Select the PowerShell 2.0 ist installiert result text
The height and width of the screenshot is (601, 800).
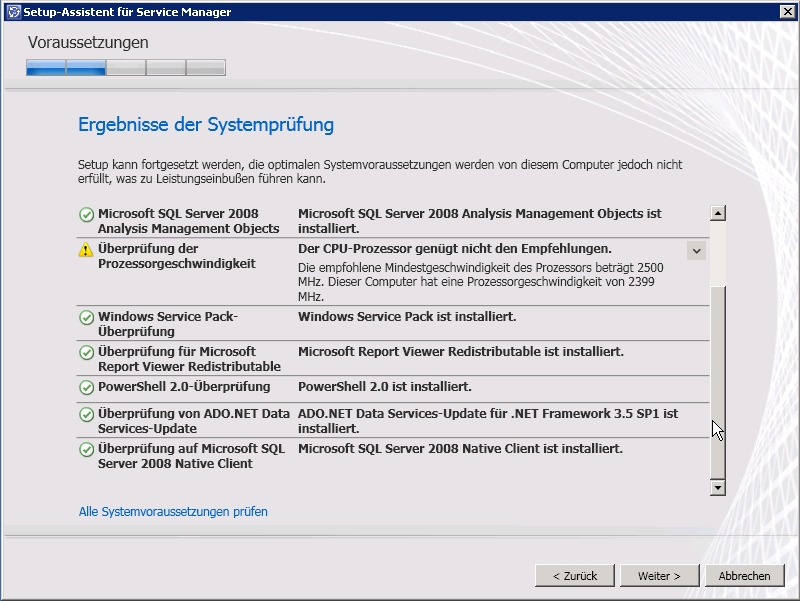[x=385, y=387]
